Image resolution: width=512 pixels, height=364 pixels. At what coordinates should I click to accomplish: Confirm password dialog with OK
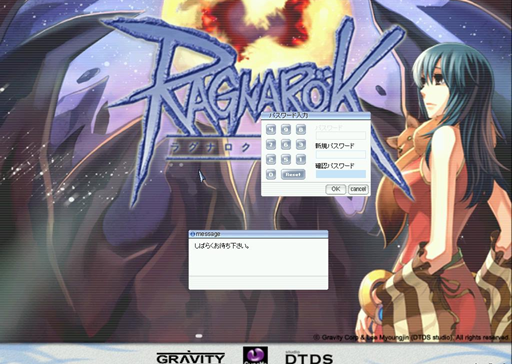pos(336,189)
